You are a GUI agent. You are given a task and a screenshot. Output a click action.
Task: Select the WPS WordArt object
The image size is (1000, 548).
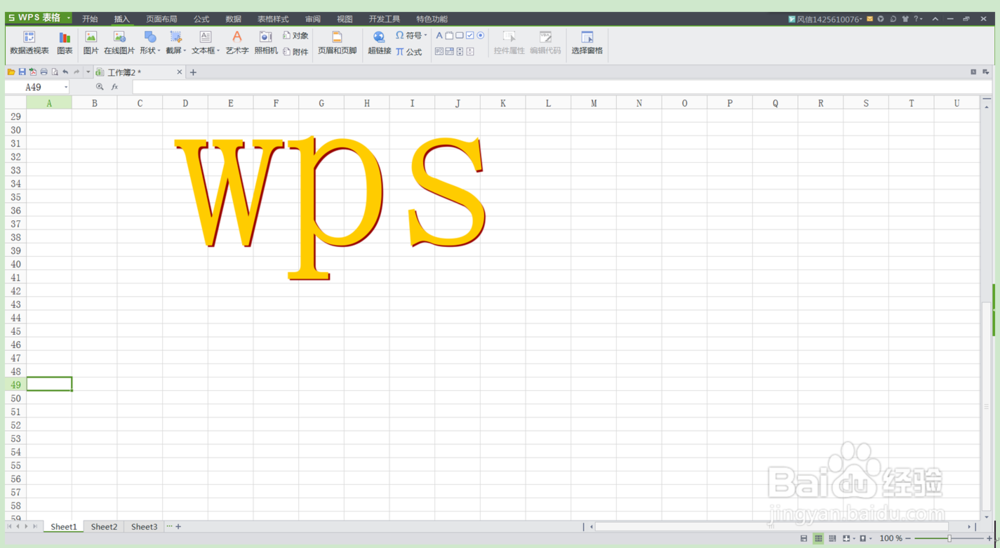(330, 207)
